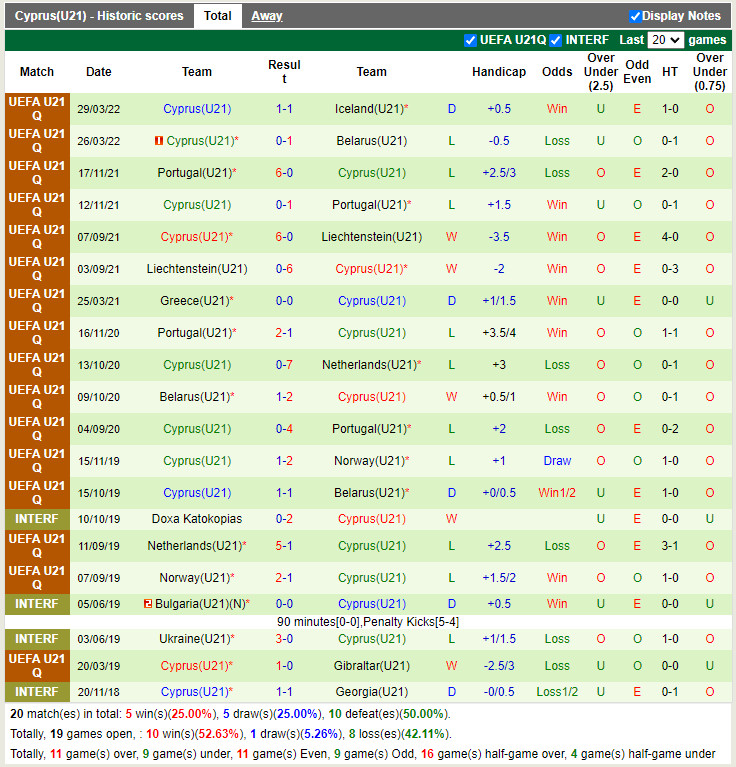Open the Doxa Katokopias team link
The image size is (736, 767).
(x=196, y=519)
